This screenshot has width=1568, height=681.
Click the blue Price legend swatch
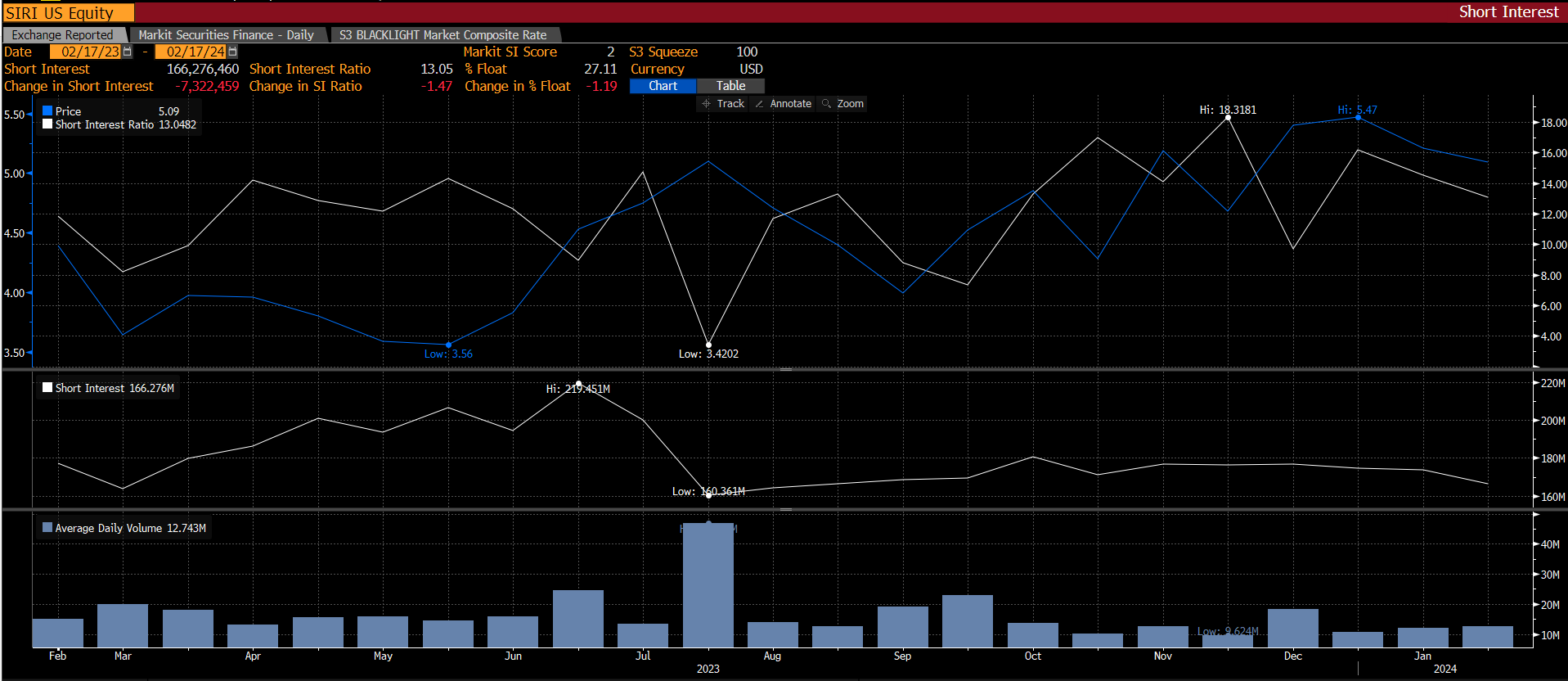[47, 110]
